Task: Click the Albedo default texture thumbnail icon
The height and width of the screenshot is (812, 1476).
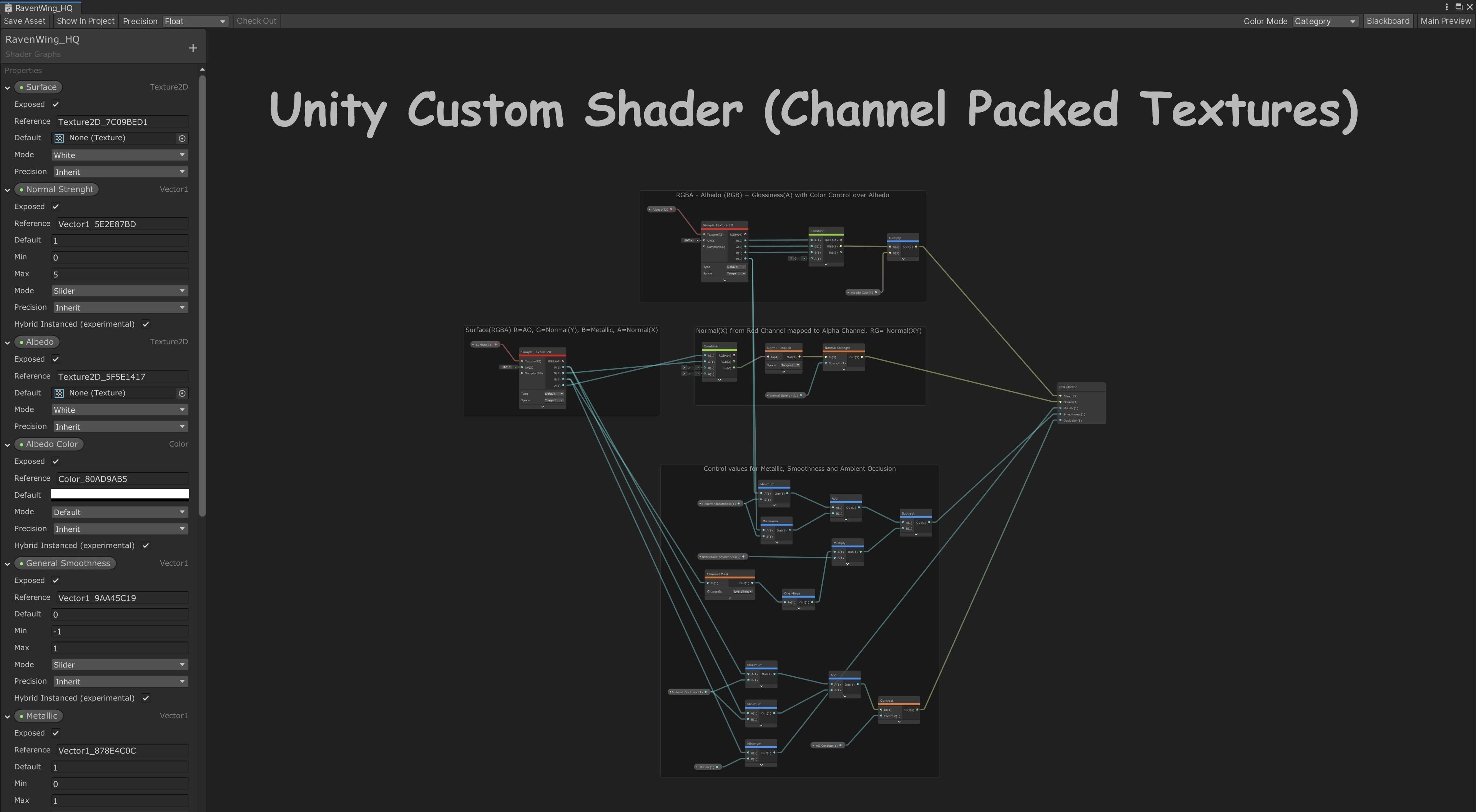Action: (x=59, y=393)
